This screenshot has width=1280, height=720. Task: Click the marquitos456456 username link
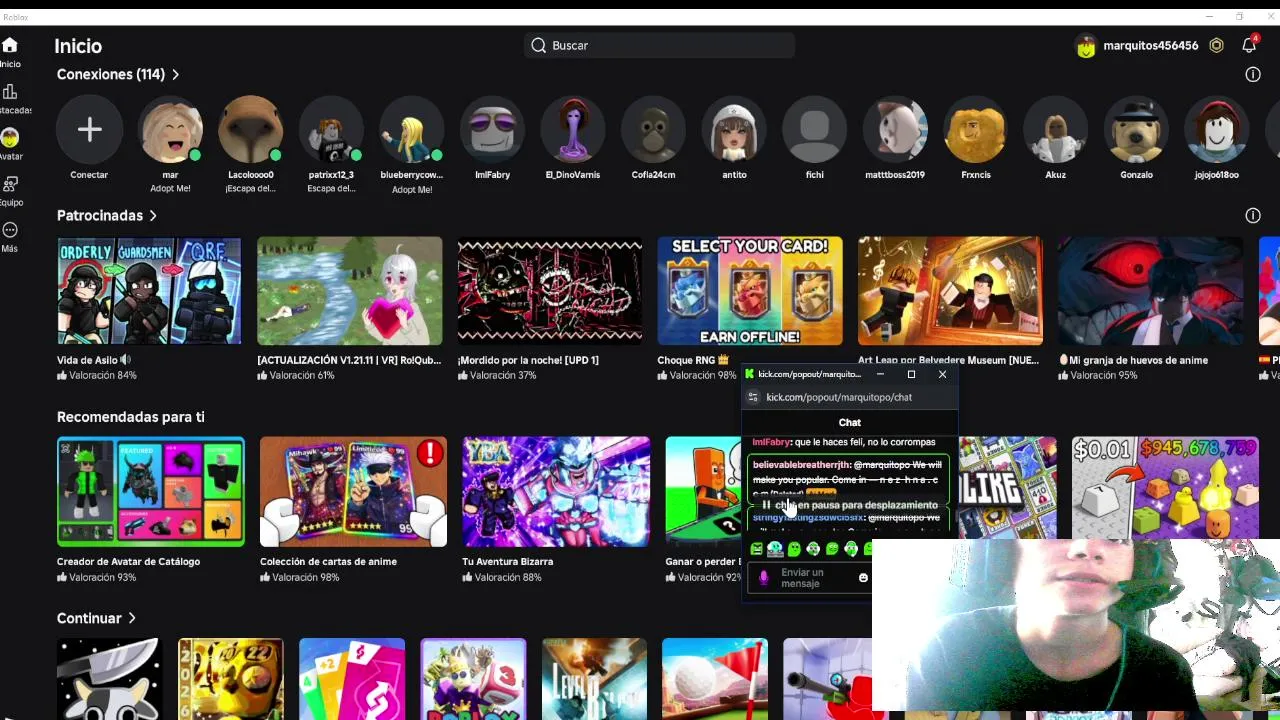tap(1150, 46)
